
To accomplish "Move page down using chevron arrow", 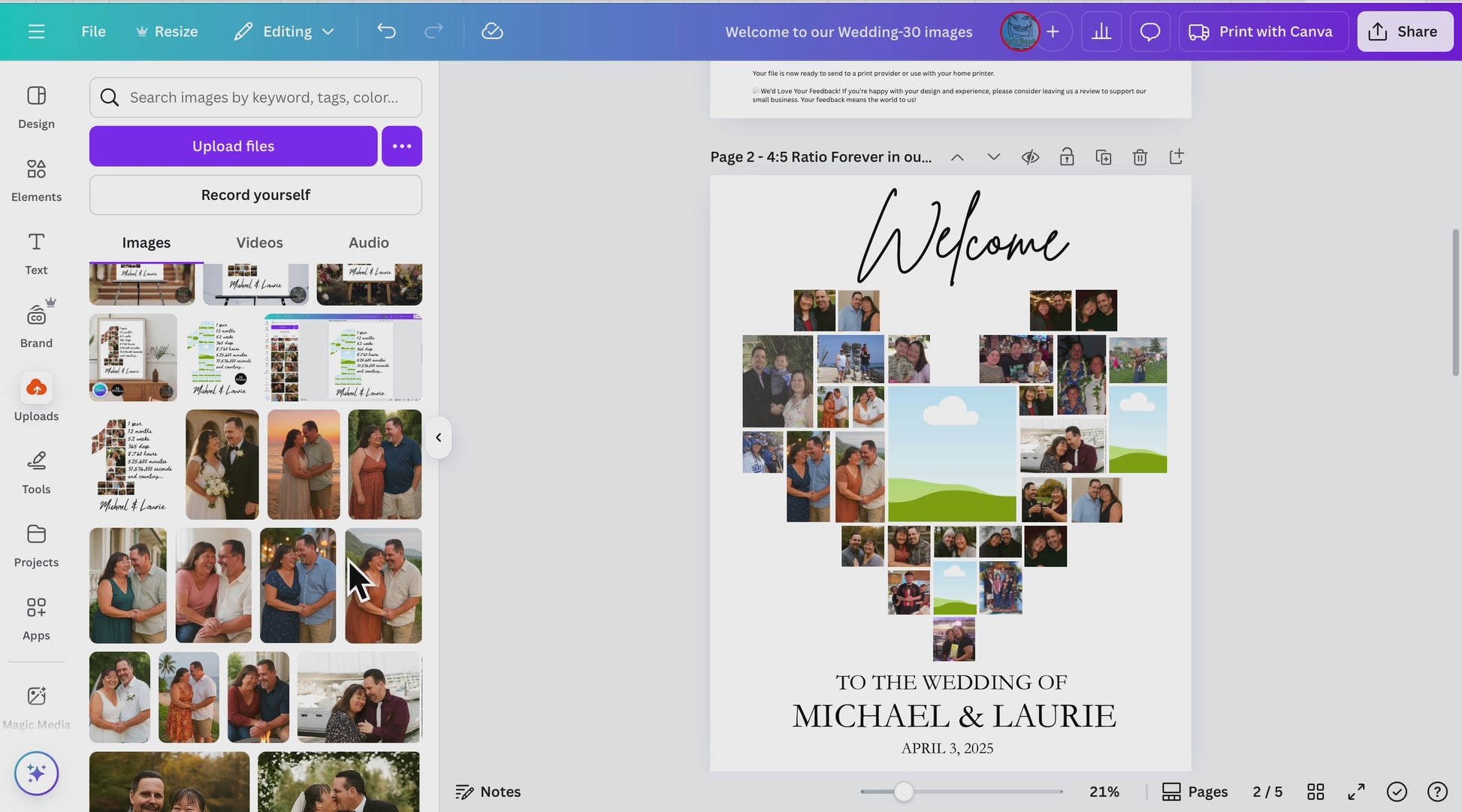I will (x=993, y=157).
